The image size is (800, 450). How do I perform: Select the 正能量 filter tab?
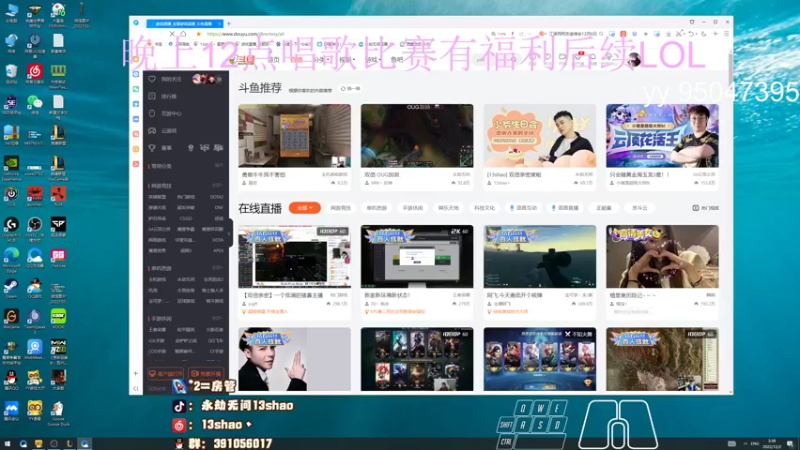(x=604, y=208)
